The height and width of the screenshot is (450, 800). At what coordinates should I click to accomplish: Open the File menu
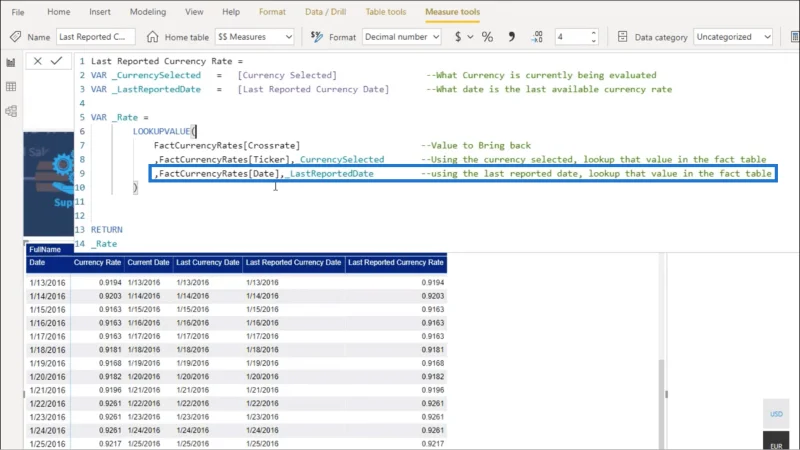(x=18, y=12)
